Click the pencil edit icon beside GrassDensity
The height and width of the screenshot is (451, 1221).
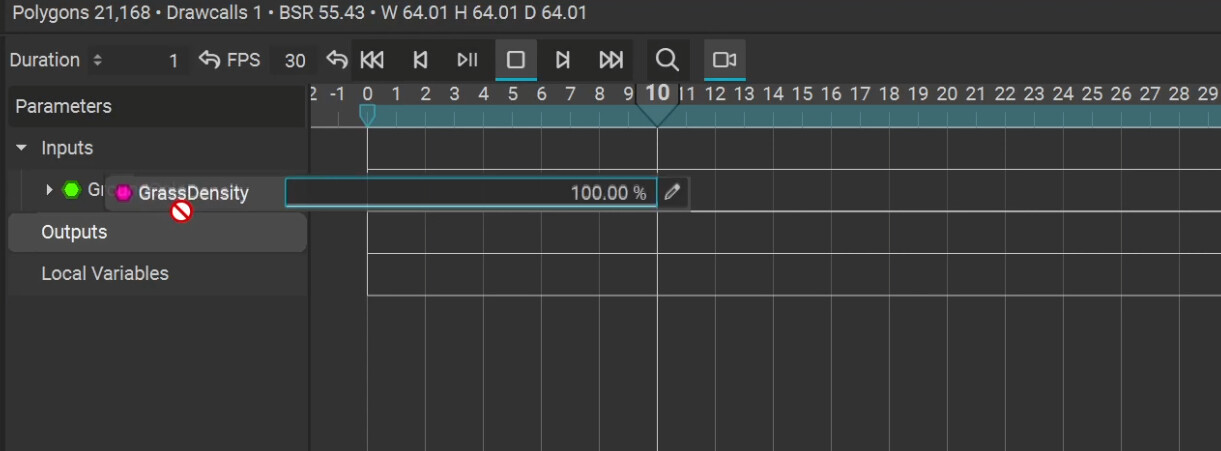pyautogui.click(x=673, y=192)
